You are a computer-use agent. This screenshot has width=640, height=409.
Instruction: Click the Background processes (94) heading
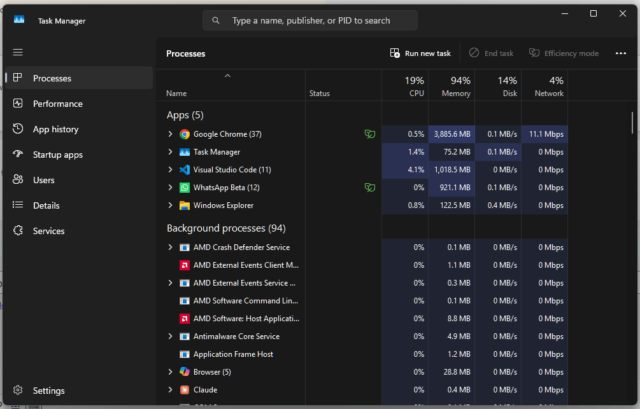[226, 228]
